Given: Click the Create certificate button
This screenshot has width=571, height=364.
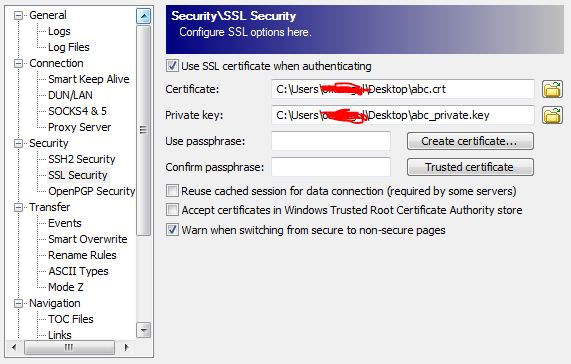Looking at the screenshot, I should point(470,141).
